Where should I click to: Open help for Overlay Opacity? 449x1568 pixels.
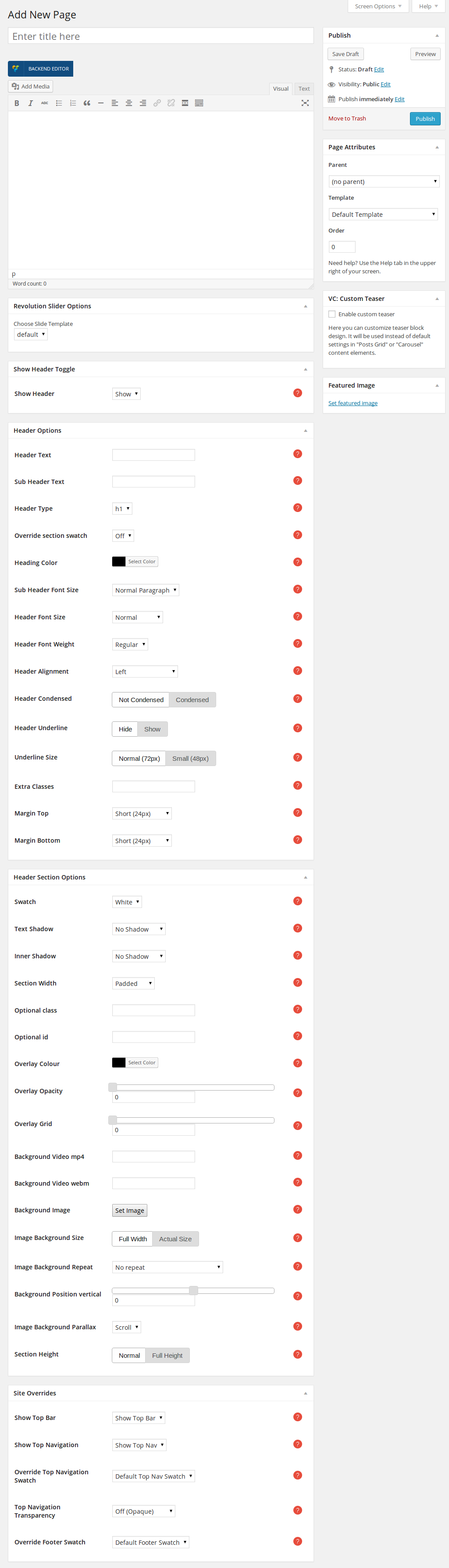297,1093
